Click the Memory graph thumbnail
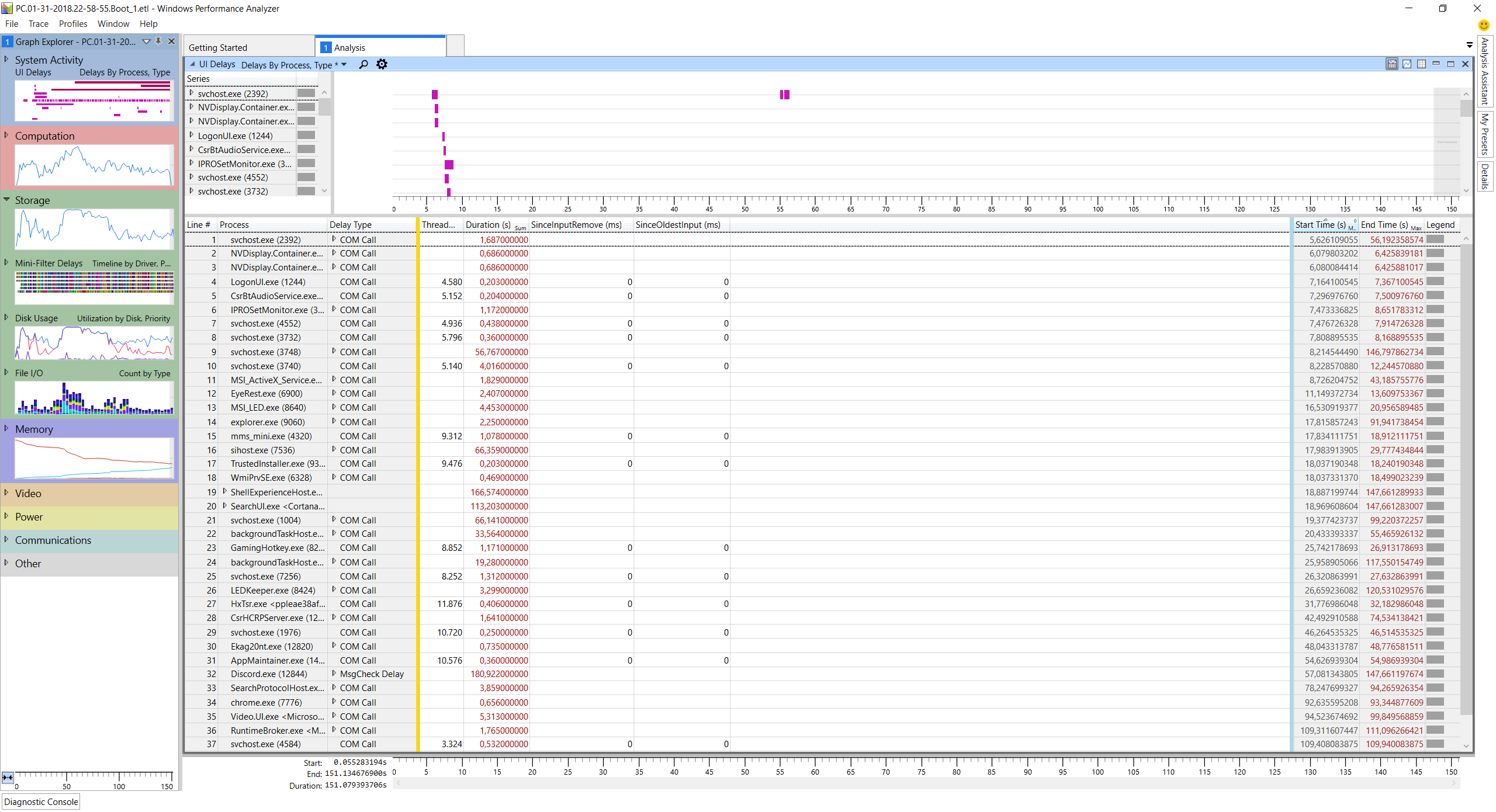This screenshot has height=812, width=1496. point(93,459)
